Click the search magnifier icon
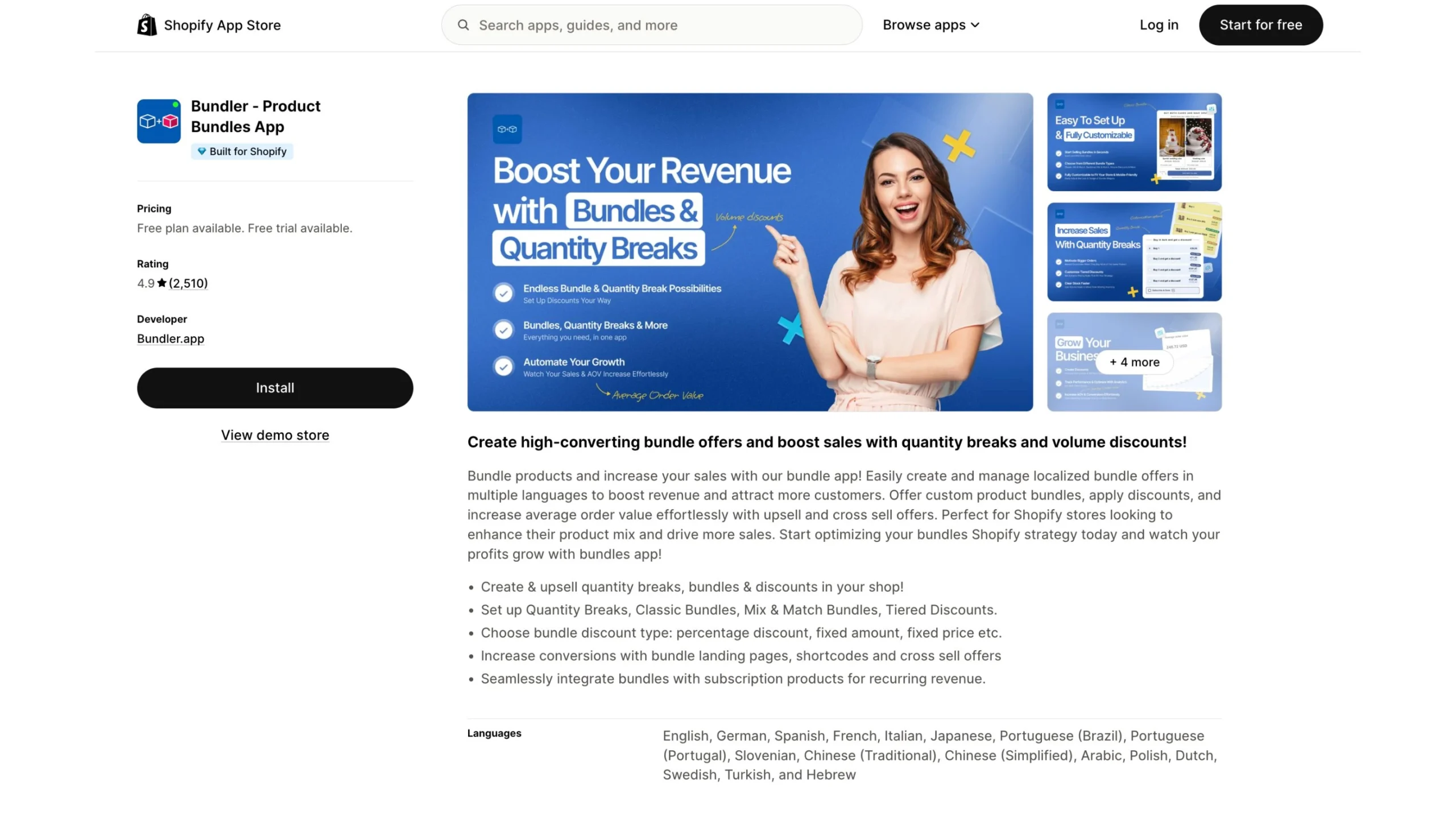Image resolution: width=1456 pixels, height=819 pixels. point(463,25)
